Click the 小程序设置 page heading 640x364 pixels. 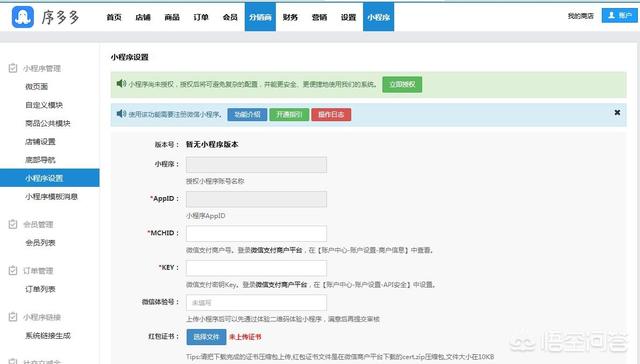click(x=129, y=57)
